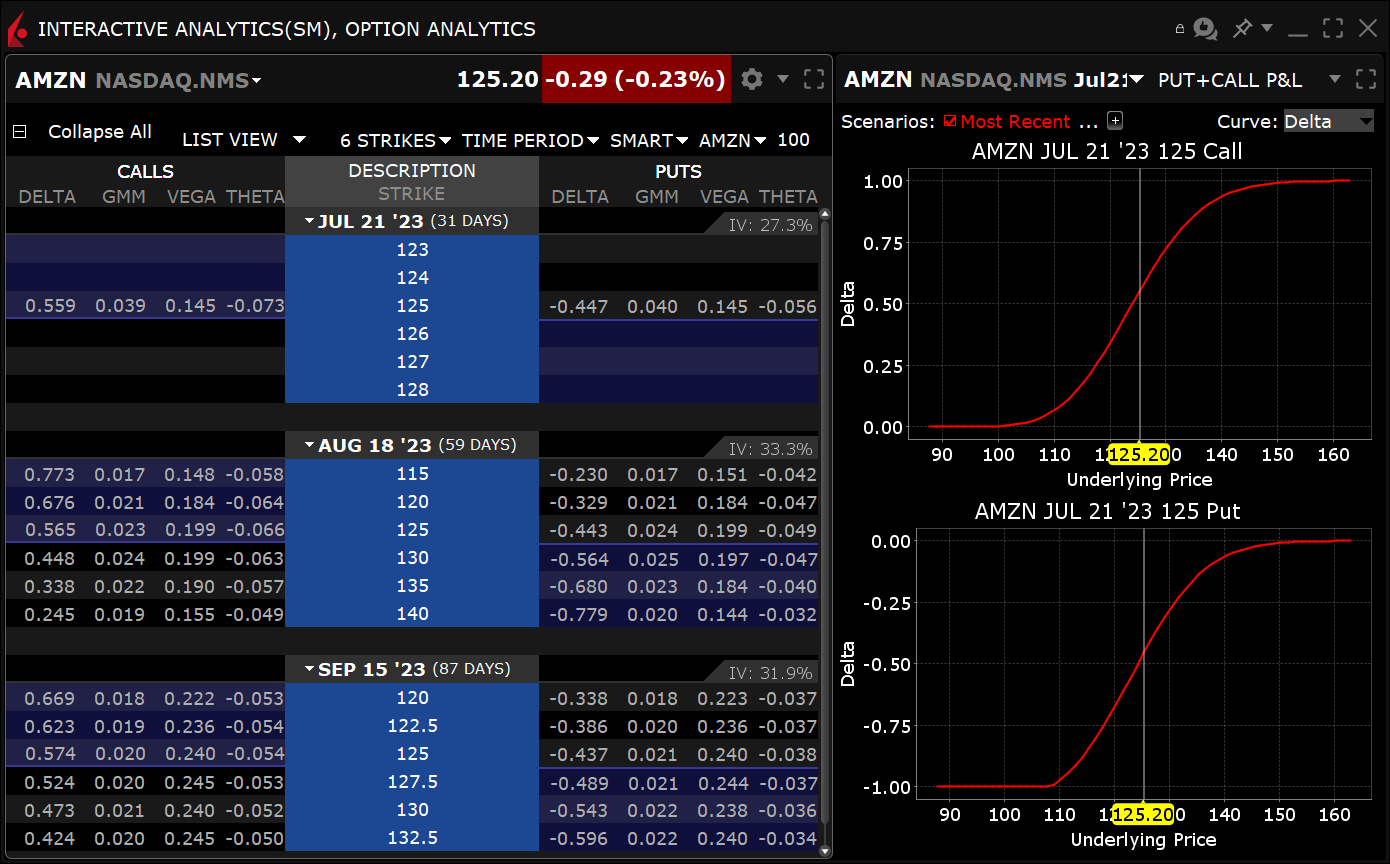Click the PUT+CALL P&L selector
Image resolution: width=1390 pixels, height=864 pixels.
[1250, 80]
